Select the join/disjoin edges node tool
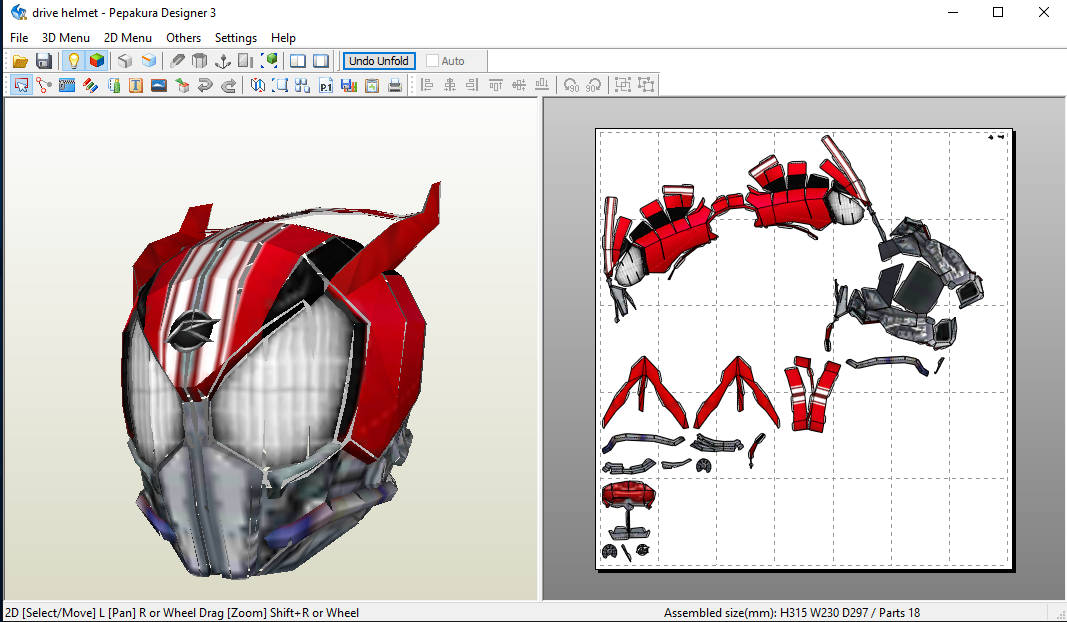This screenshot has width=1067, height=622. point(44,85)
